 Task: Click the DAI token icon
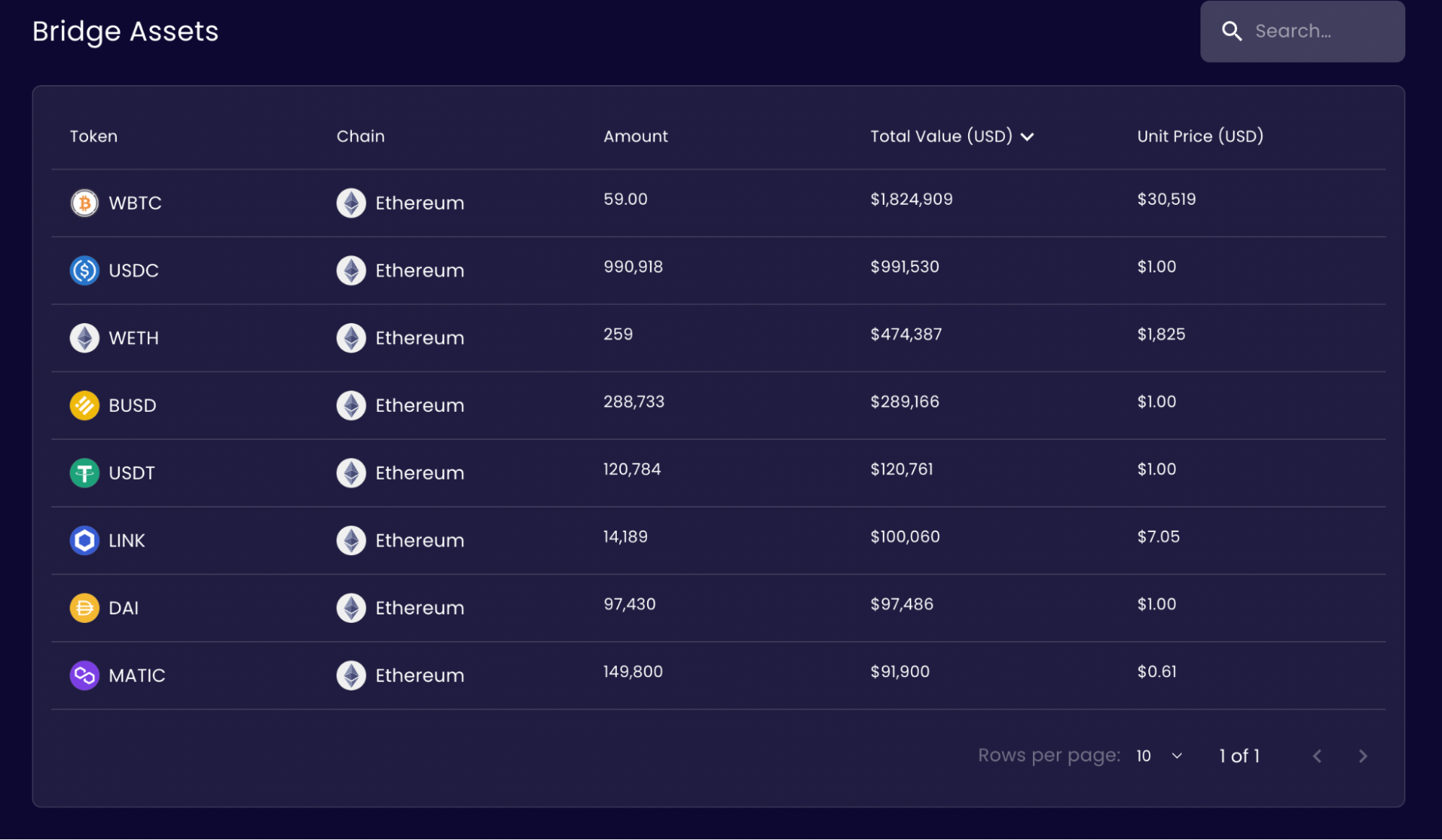click(x=84, y=608)
